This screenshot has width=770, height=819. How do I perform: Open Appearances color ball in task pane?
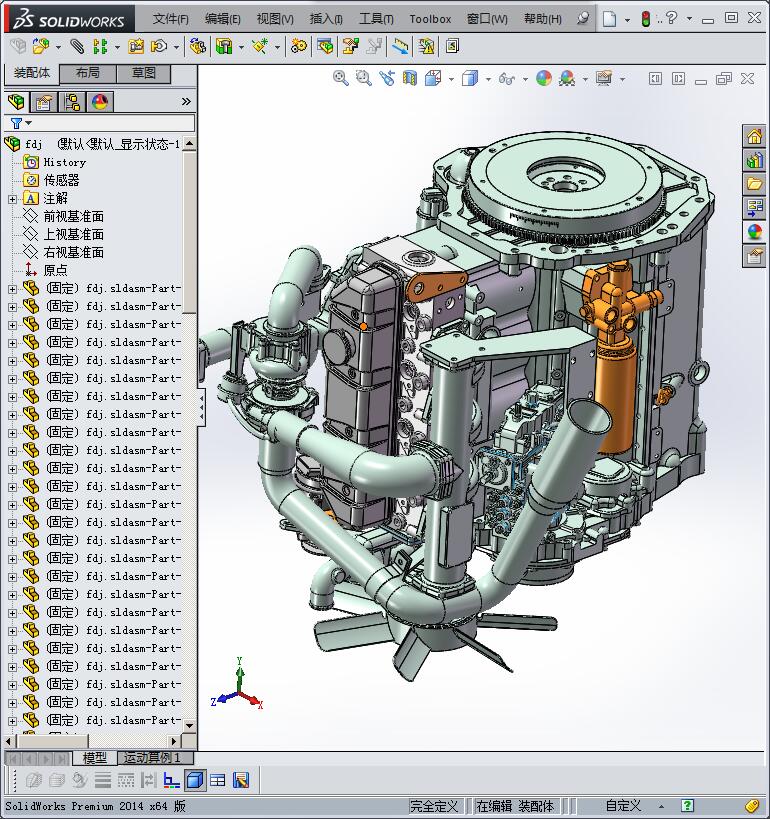(x=754, y=232)
